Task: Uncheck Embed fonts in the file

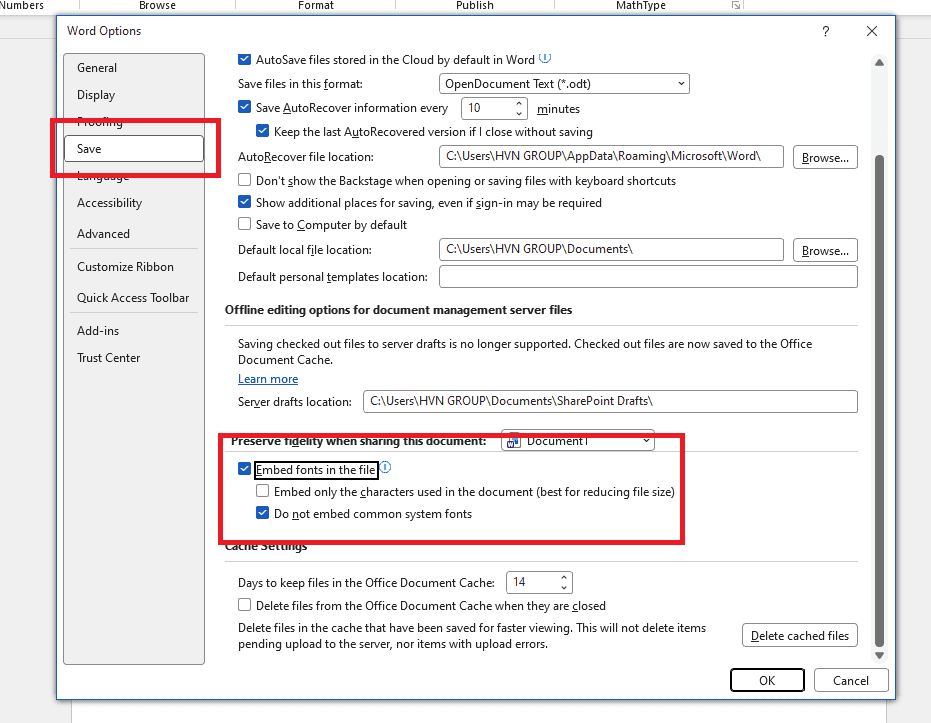Action: click(x=244, y=469)
